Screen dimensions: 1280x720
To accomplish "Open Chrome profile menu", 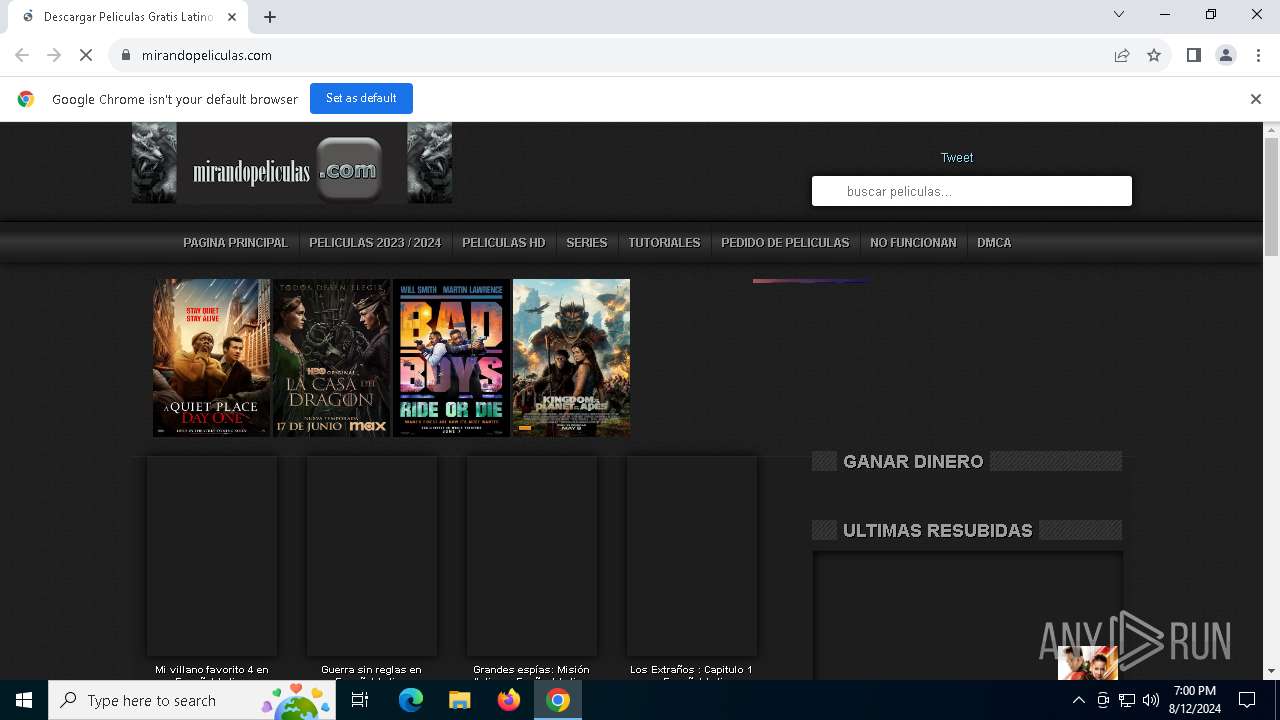I will click(1226, 55).
